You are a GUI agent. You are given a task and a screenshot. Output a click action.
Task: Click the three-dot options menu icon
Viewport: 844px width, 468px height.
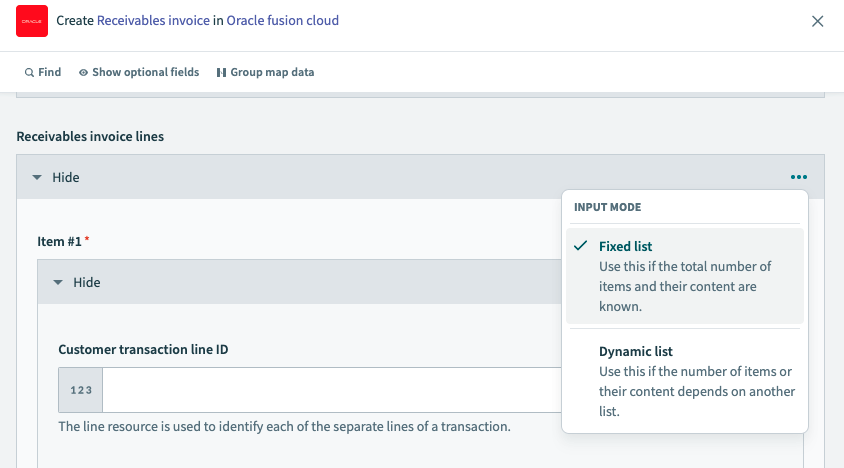[797, 177]
